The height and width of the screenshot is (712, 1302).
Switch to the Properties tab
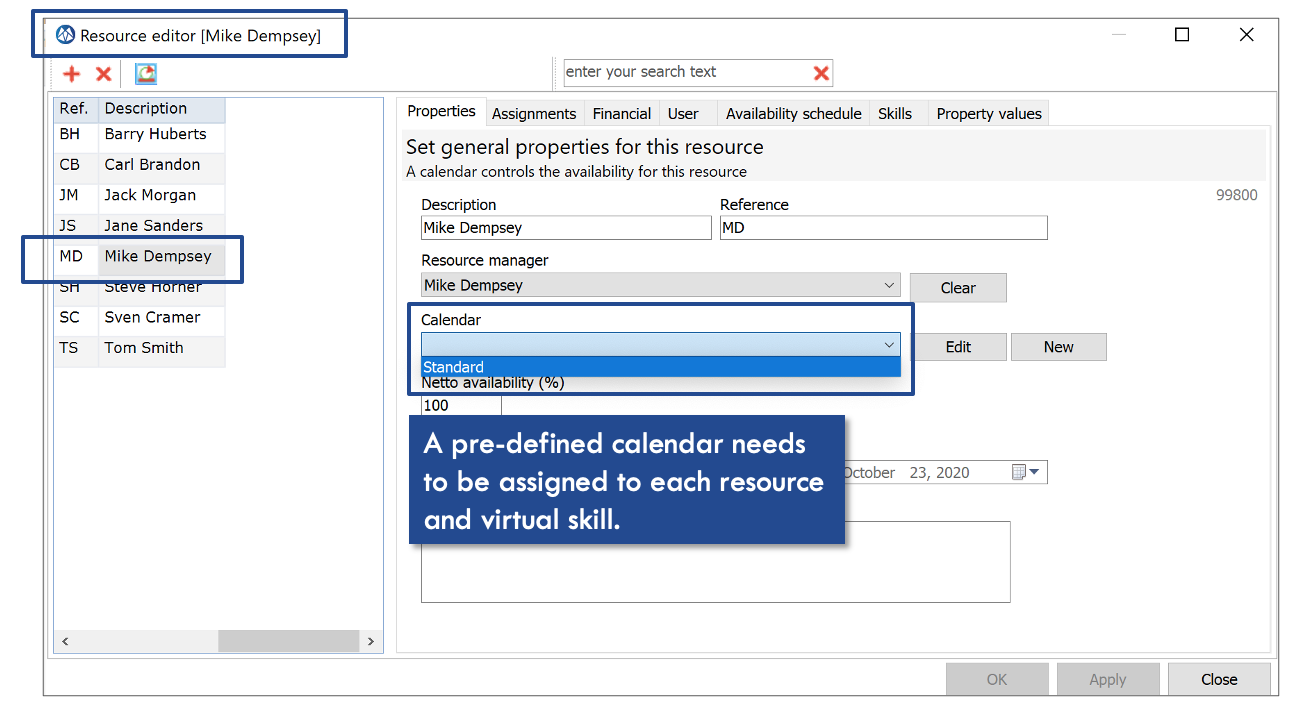[x=441, y=112]
